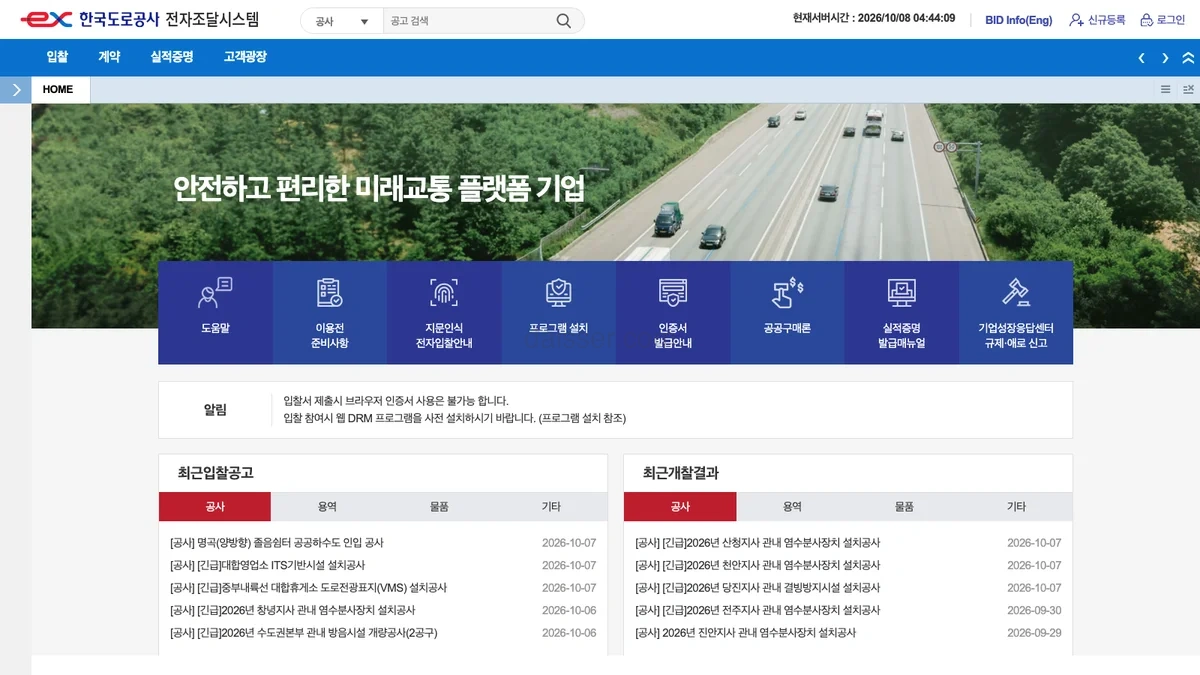Click the close-all-tabs icon at tab bar right

click(1188, 90)
